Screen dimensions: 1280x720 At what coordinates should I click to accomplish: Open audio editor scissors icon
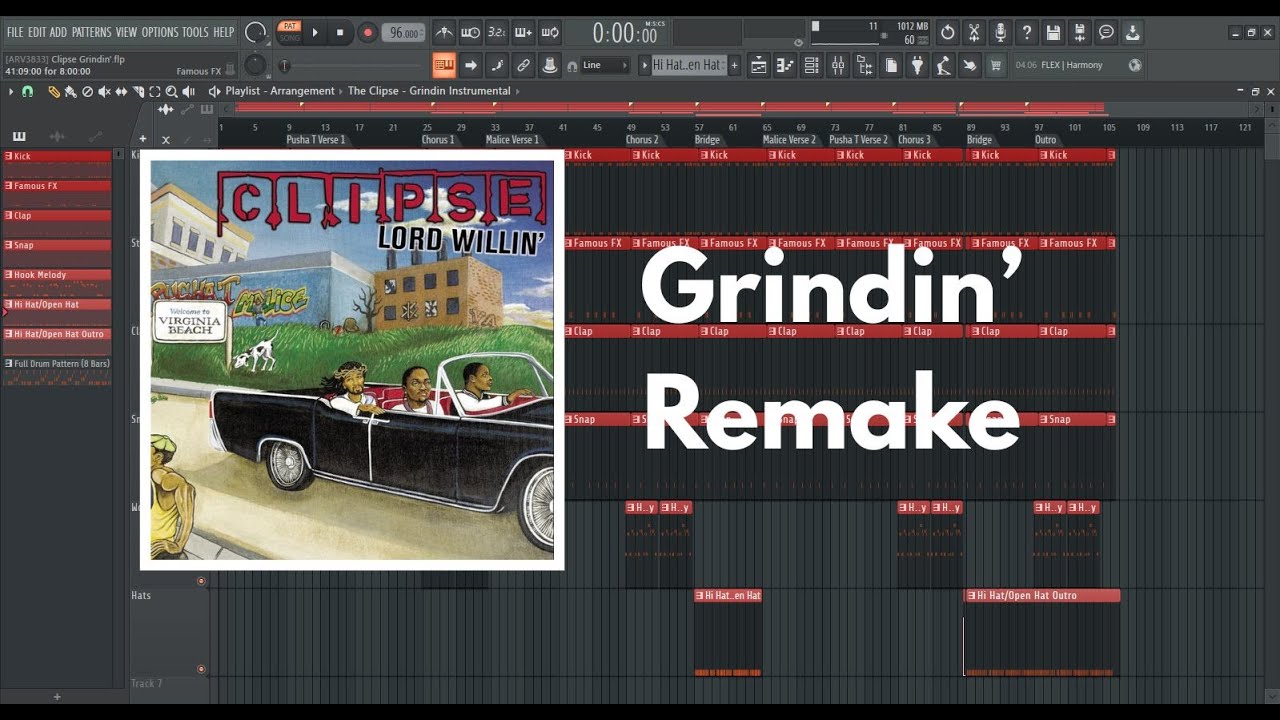974,32
